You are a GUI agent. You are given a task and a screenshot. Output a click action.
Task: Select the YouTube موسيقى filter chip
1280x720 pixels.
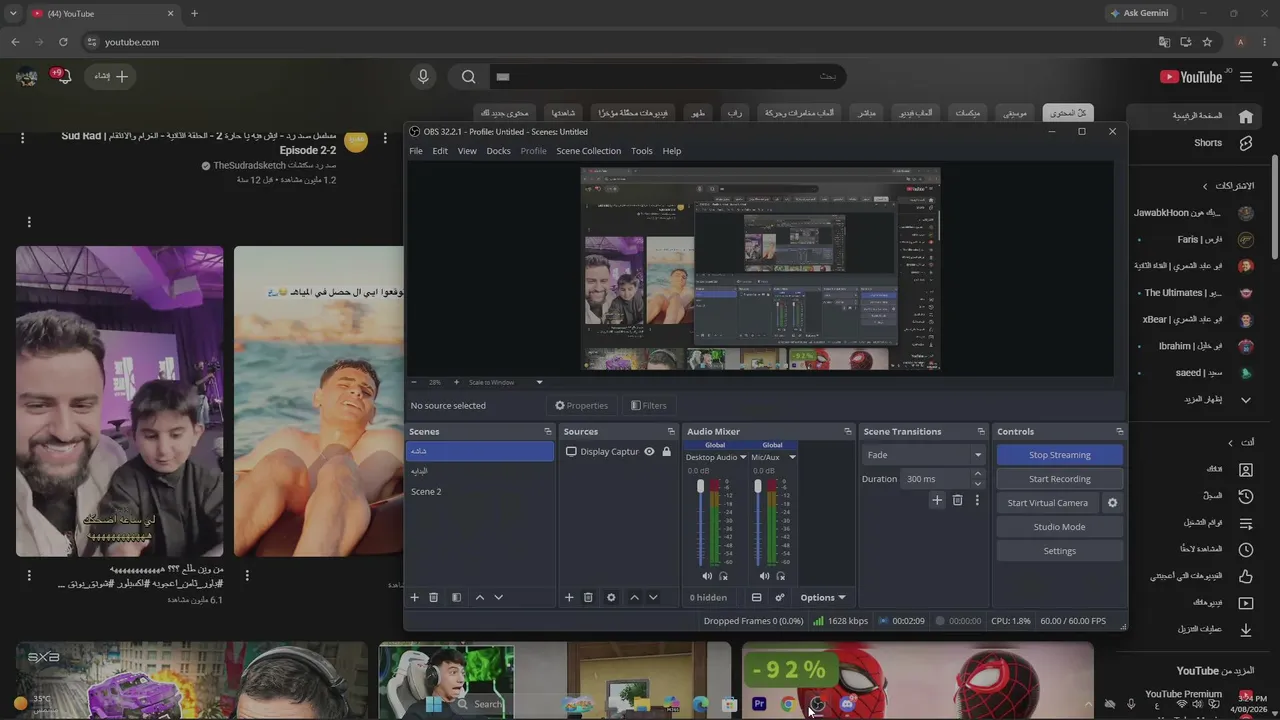pos(1015,113)
